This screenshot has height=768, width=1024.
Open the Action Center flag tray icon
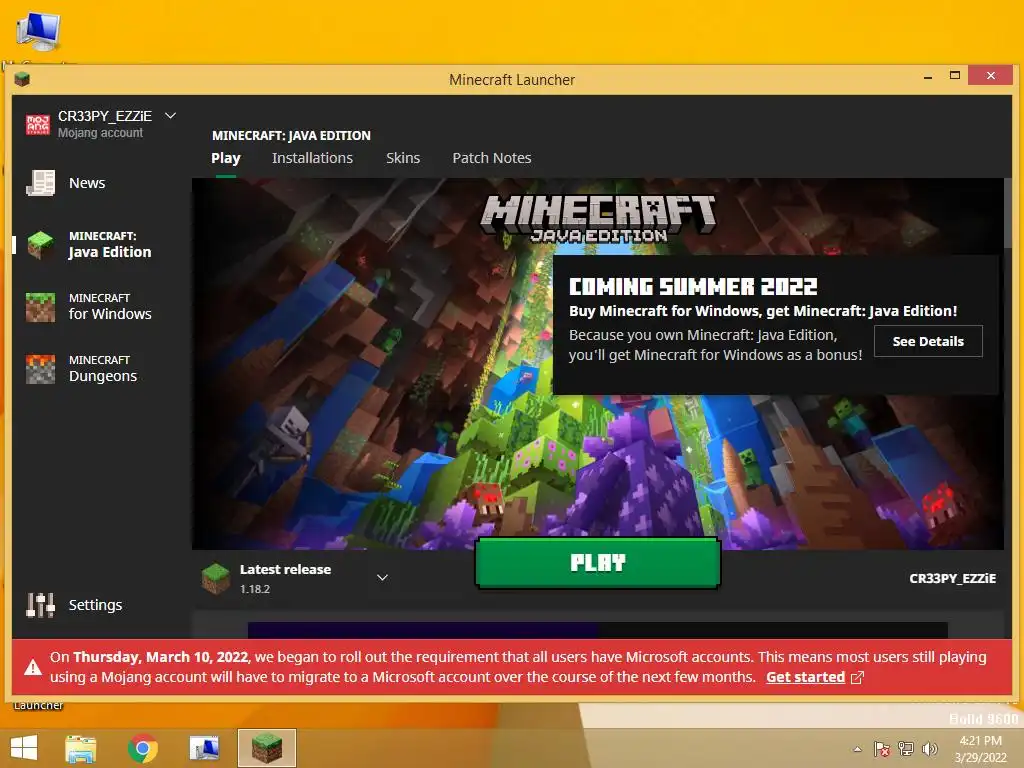pyautogui.click(x=882, y=749)
